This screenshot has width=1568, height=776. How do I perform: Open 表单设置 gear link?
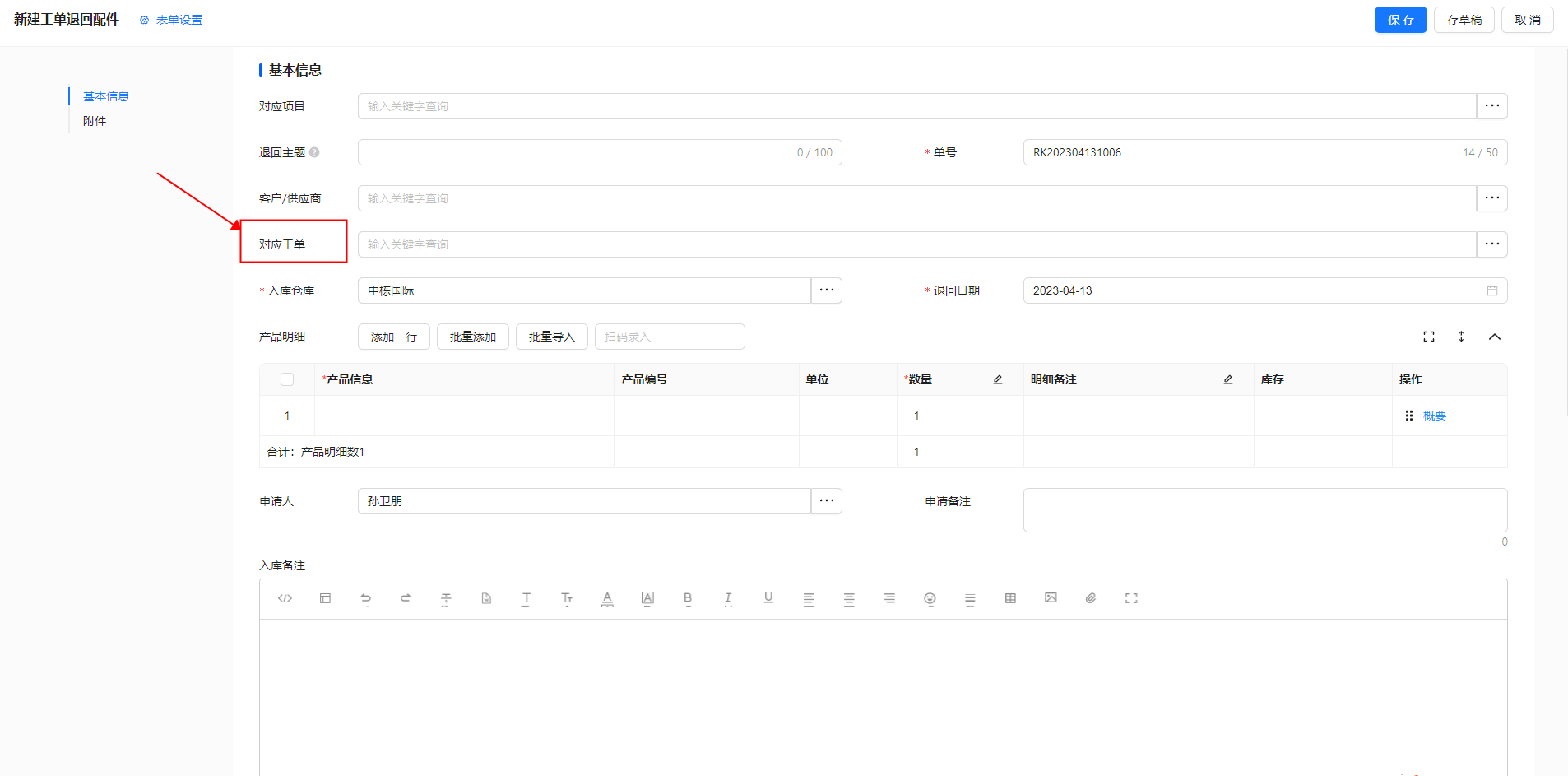(171, 20)
